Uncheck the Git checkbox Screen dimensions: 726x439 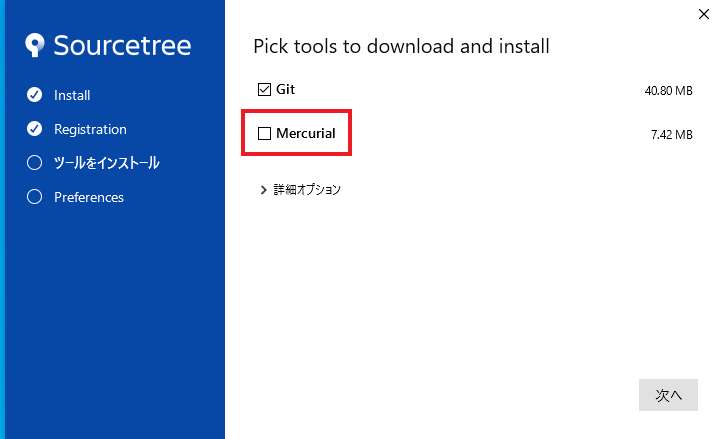[264, 89]
